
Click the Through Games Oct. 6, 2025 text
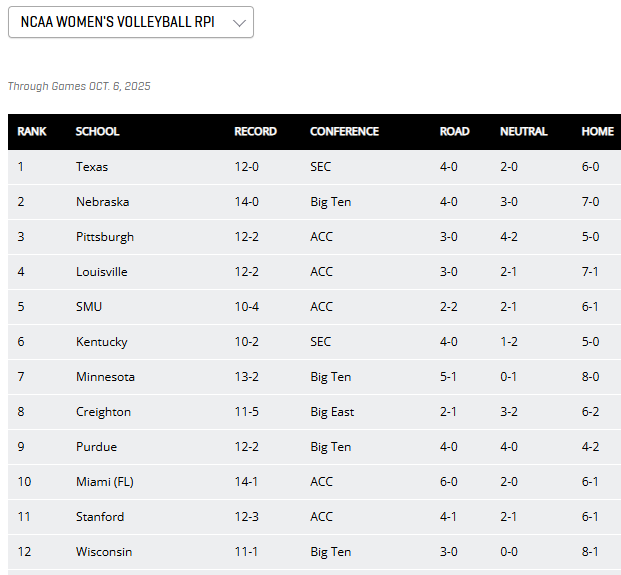79,87
